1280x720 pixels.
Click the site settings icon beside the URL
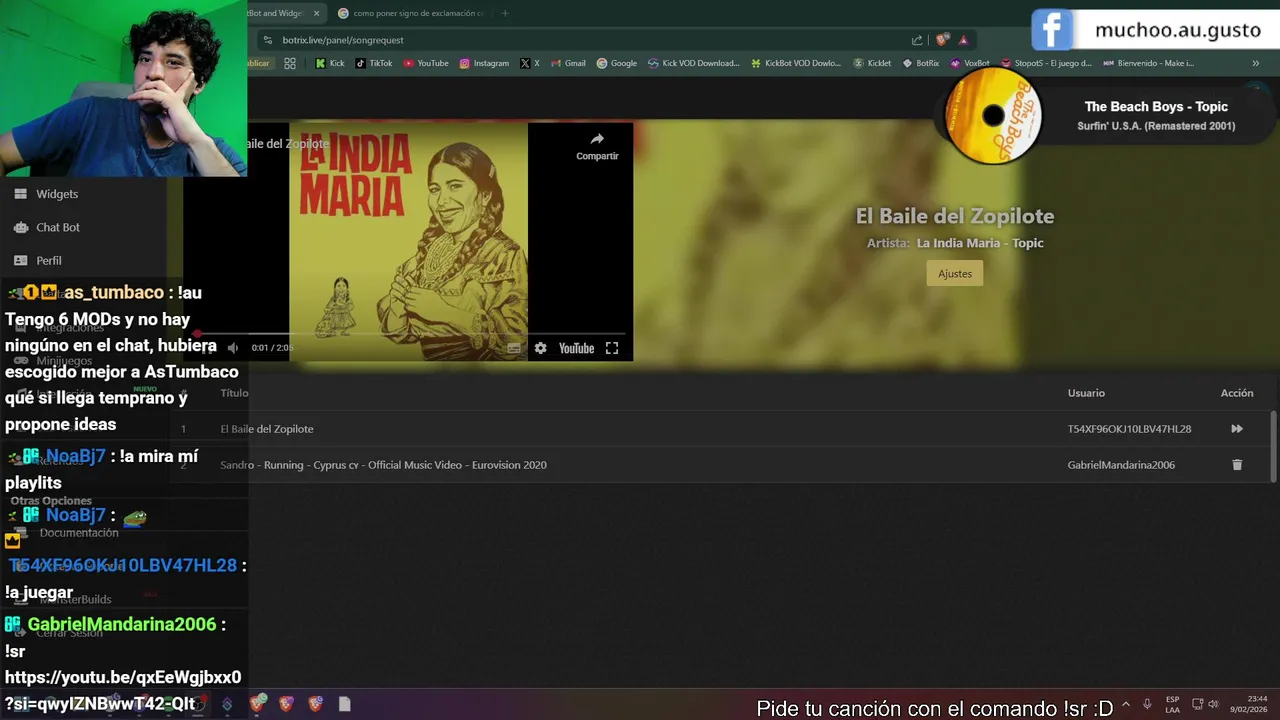click(x=266, y=40)
